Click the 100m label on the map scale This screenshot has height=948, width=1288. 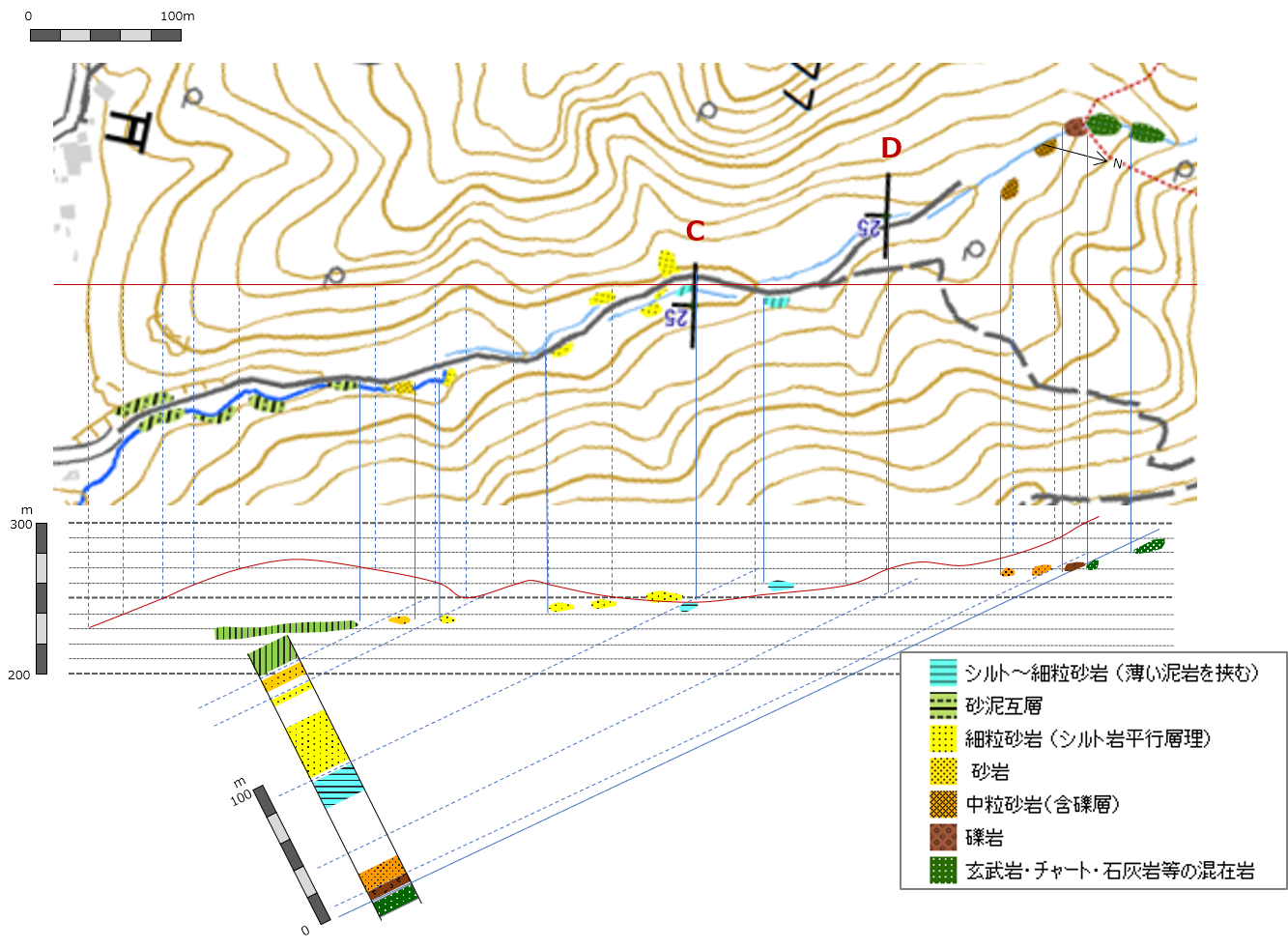tap(177, 16)
